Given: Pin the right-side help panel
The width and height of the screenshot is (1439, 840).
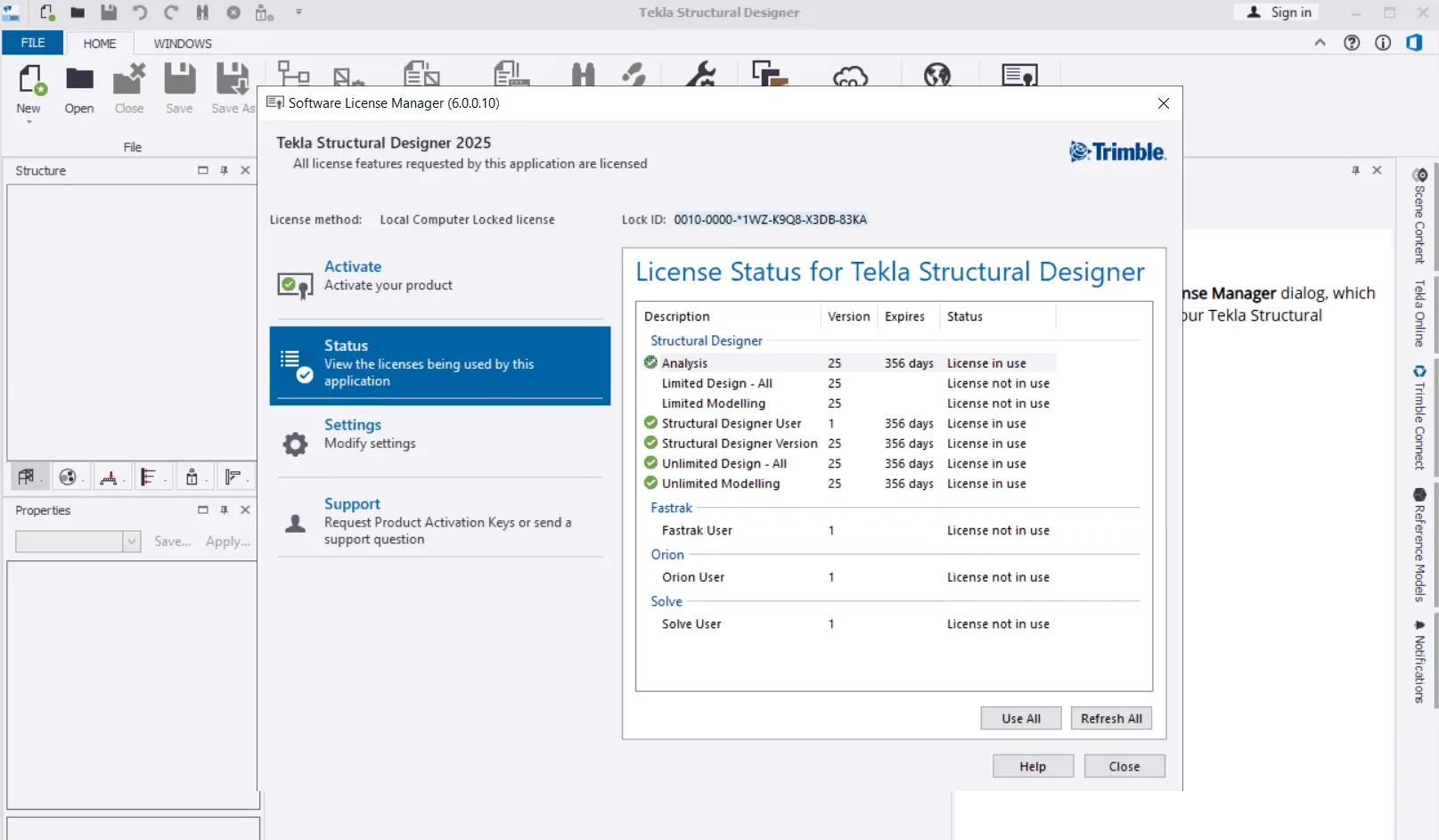Looking at the screenshot, I should [1355, 170].
